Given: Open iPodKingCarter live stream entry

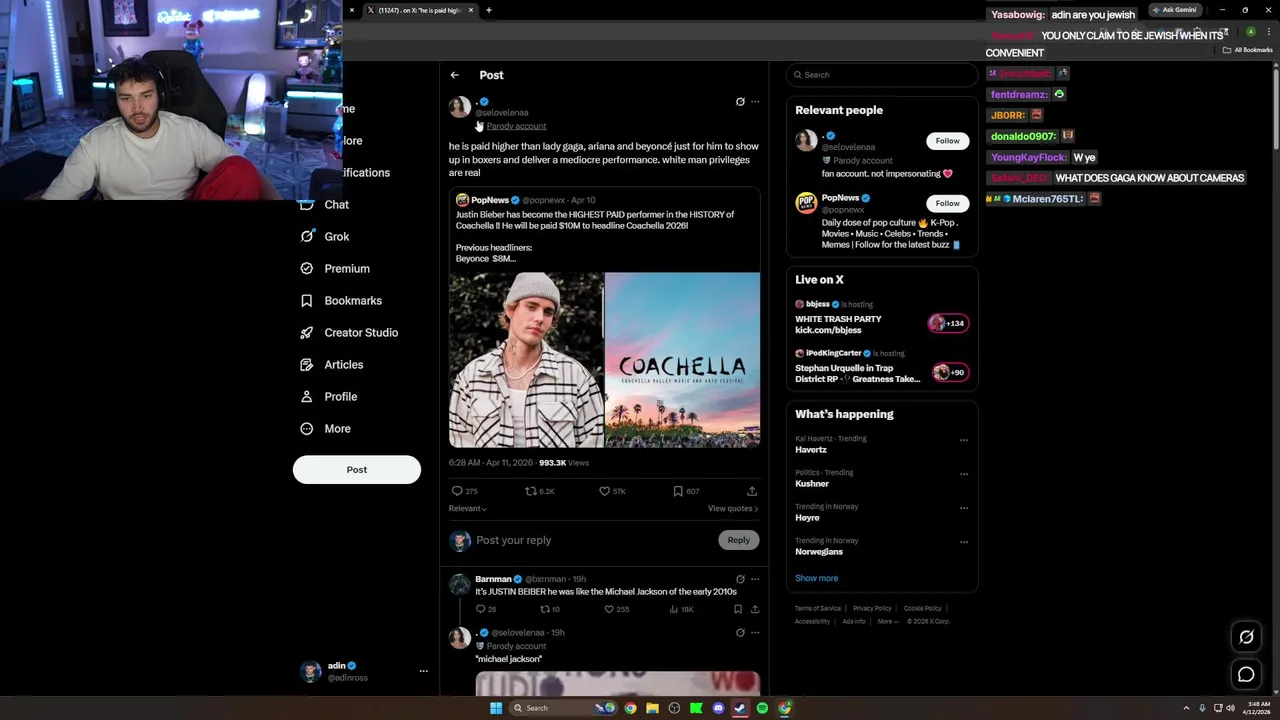Looking at the screenshot, I should [x=881, y=366].
